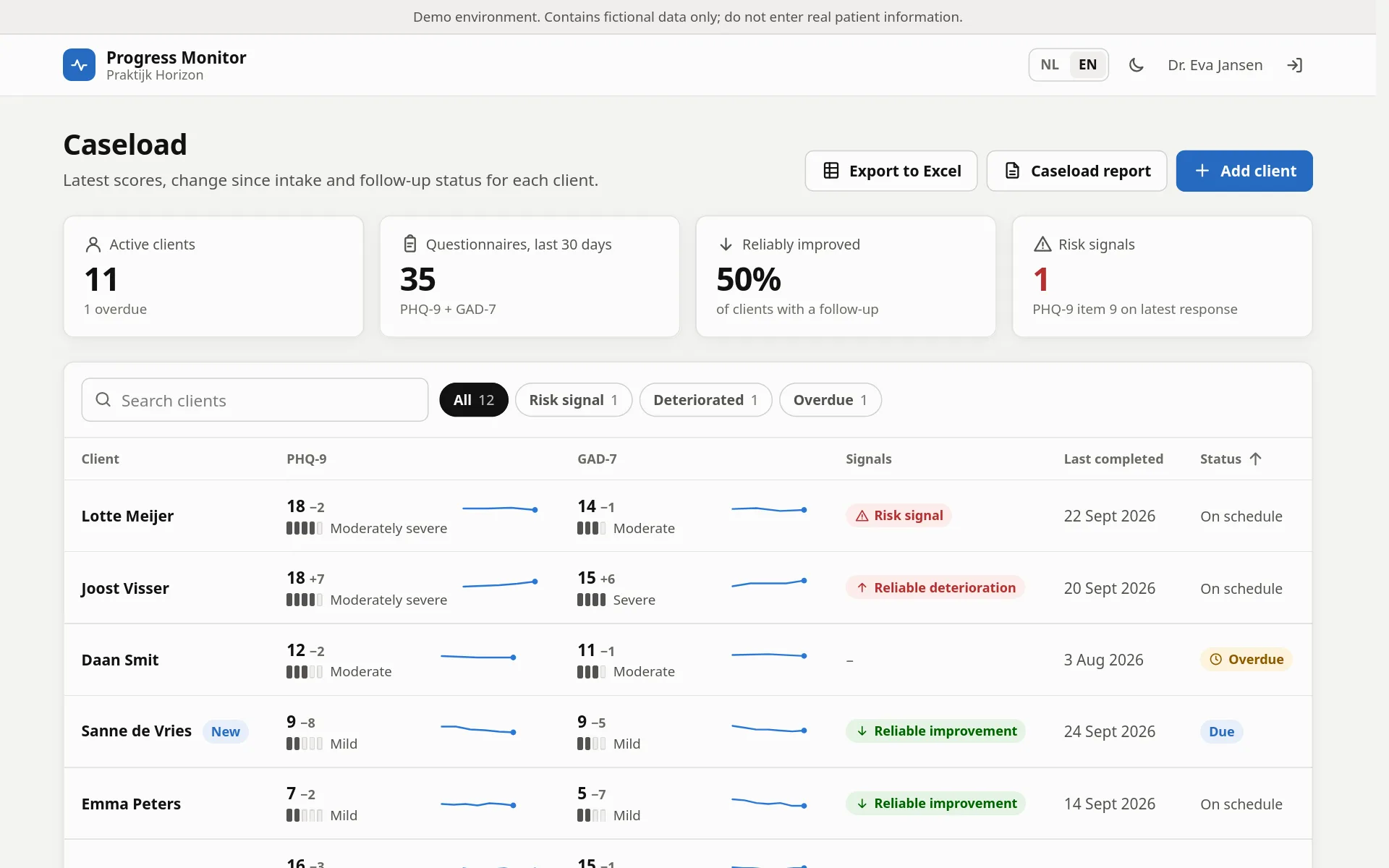
Task: Sort by the Status column header
Action: tap(1230, 459)
